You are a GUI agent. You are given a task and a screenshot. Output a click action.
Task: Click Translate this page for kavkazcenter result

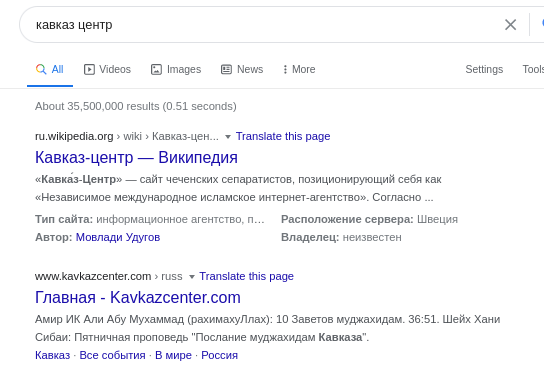click(246, 276)
